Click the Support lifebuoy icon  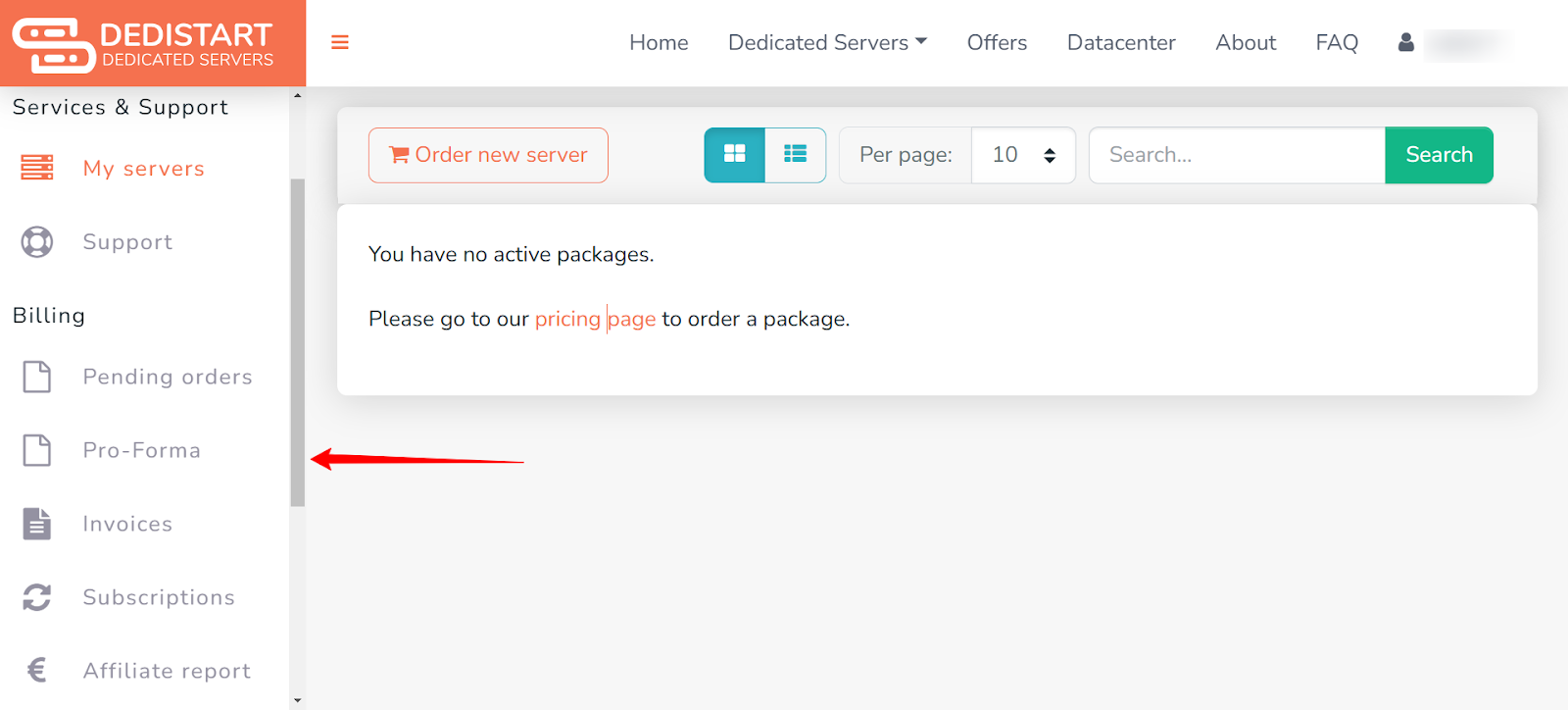[x=37, y=241]
